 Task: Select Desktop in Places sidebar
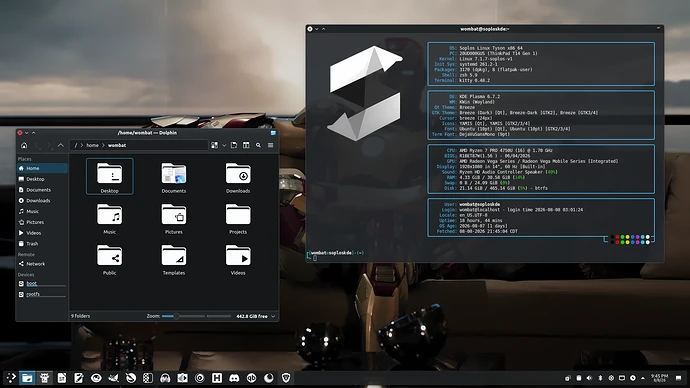42,179
